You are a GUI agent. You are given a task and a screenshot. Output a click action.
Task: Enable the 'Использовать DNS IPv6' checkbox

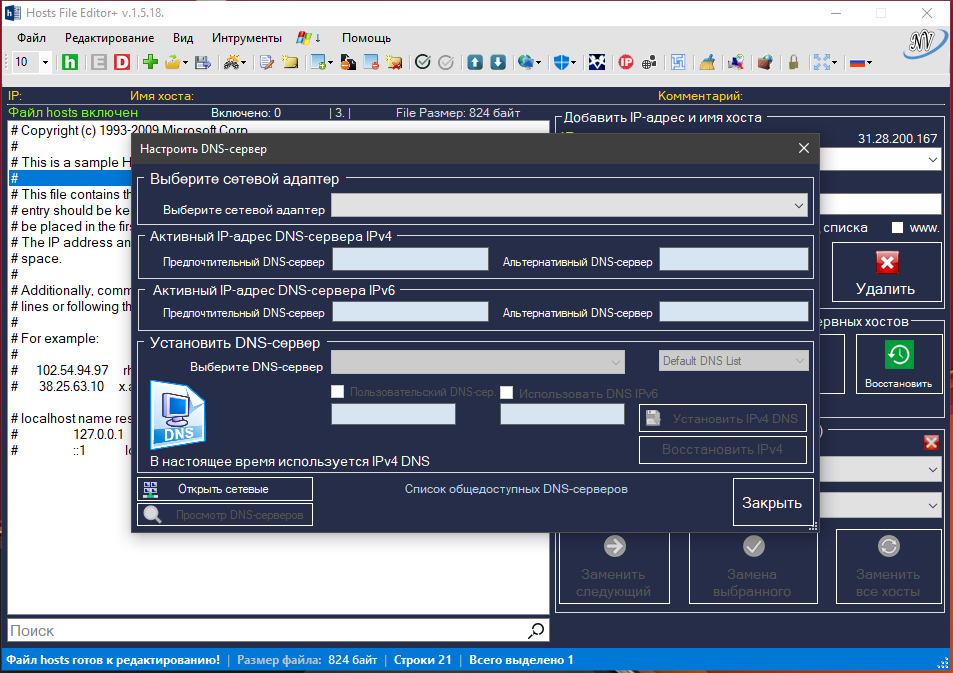click(x=507, y=393)
